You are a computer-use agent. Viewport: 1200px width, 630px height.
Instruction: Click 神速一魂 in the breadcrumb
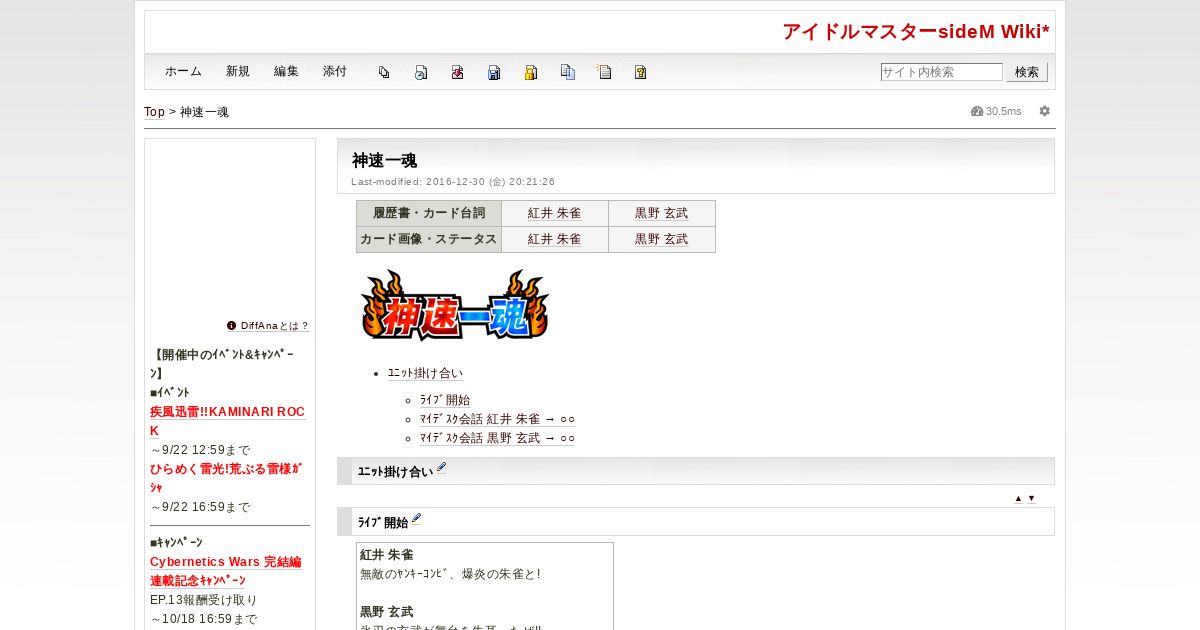click(x=204, y=112)
